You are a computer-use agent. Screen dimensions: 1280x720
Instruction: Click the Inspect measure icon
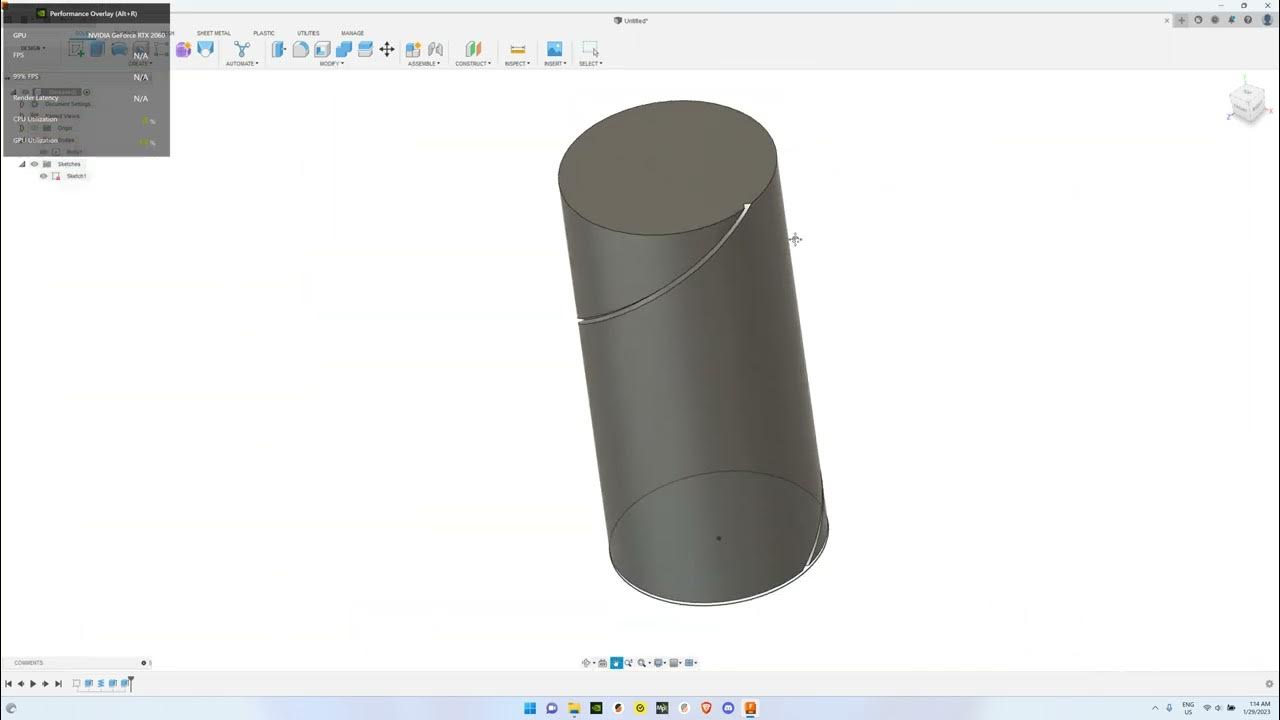pyautogui.click(x=517, y=49)
